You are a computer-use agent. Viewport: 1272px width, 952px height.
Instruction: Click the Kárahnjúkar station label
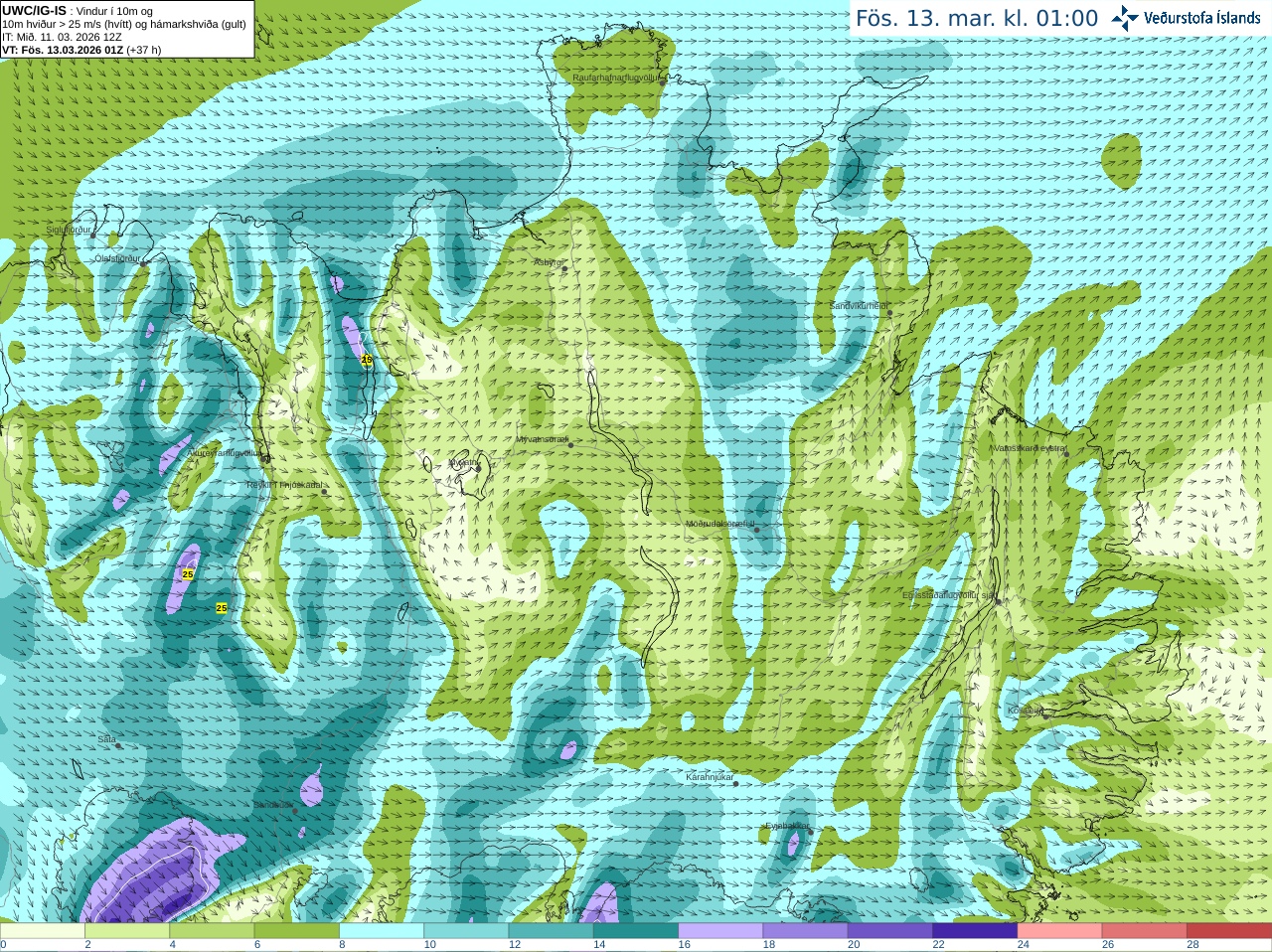click(x=710, y=777)
